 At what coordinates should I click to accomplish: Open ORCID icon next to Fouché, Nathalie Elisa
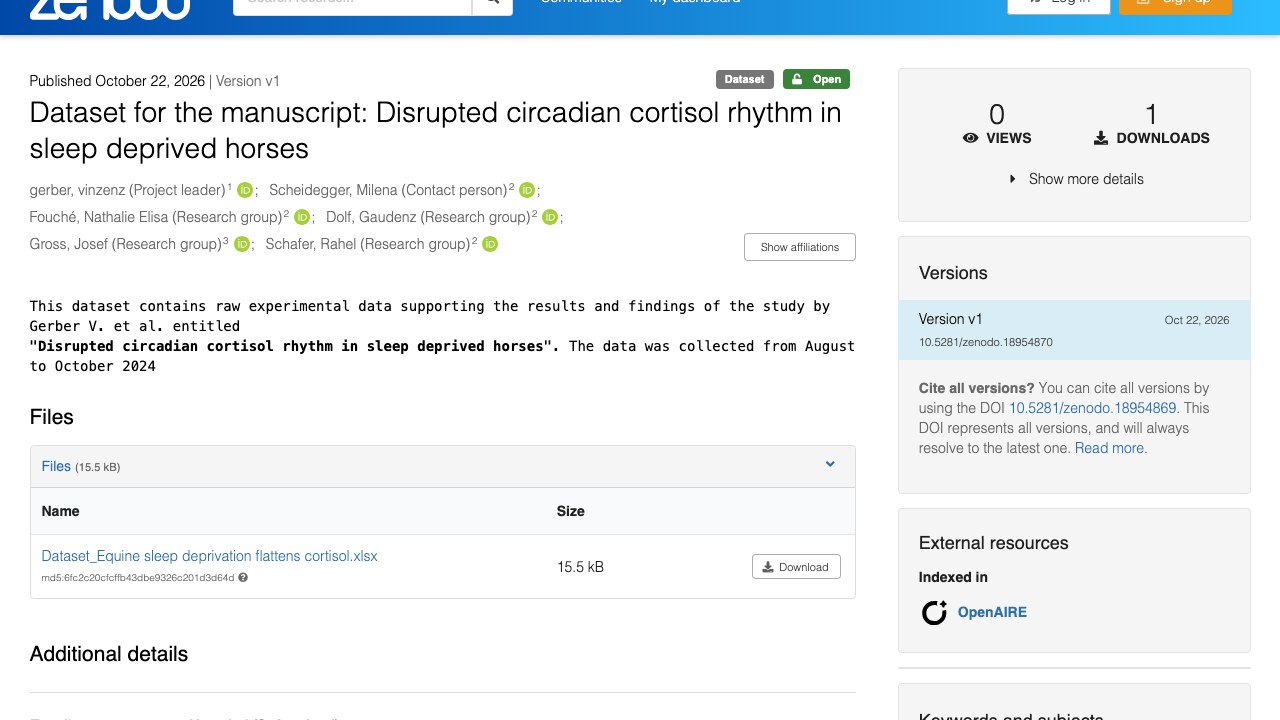[x=302, y=217]
